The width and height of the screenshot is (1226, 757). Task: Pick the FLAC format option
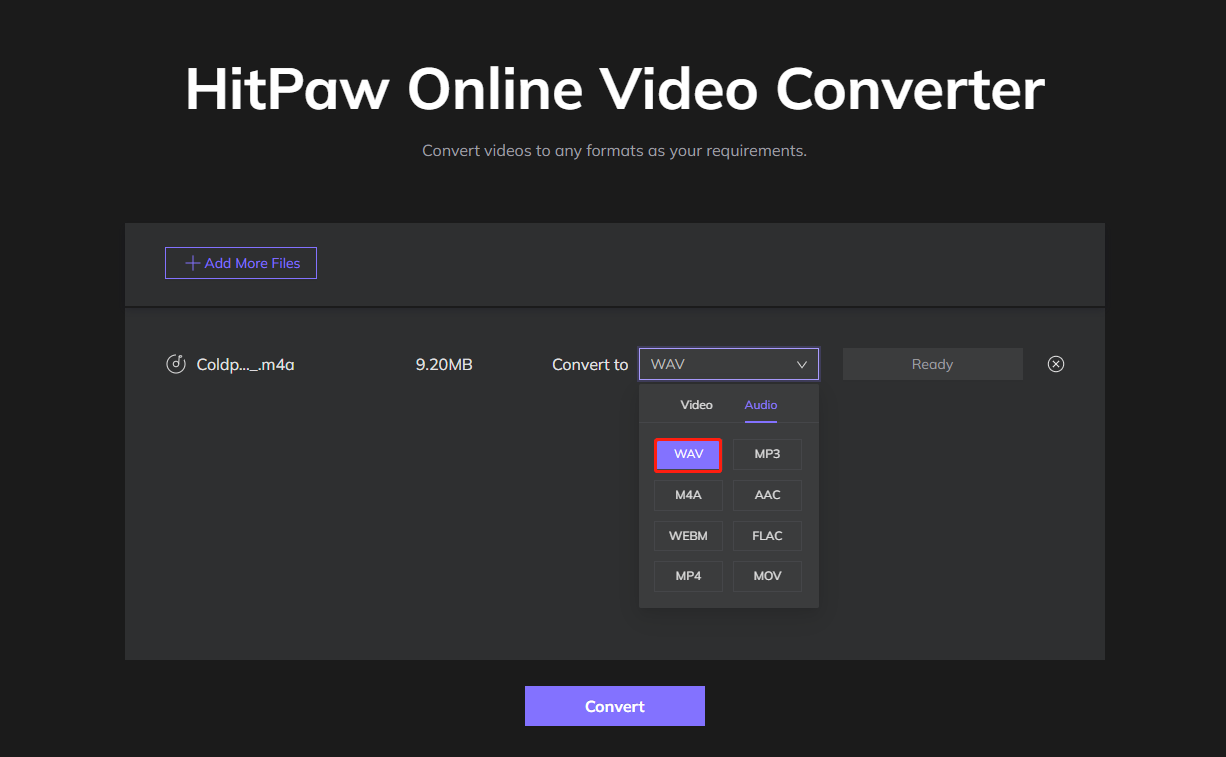click(x=768, y=536)
